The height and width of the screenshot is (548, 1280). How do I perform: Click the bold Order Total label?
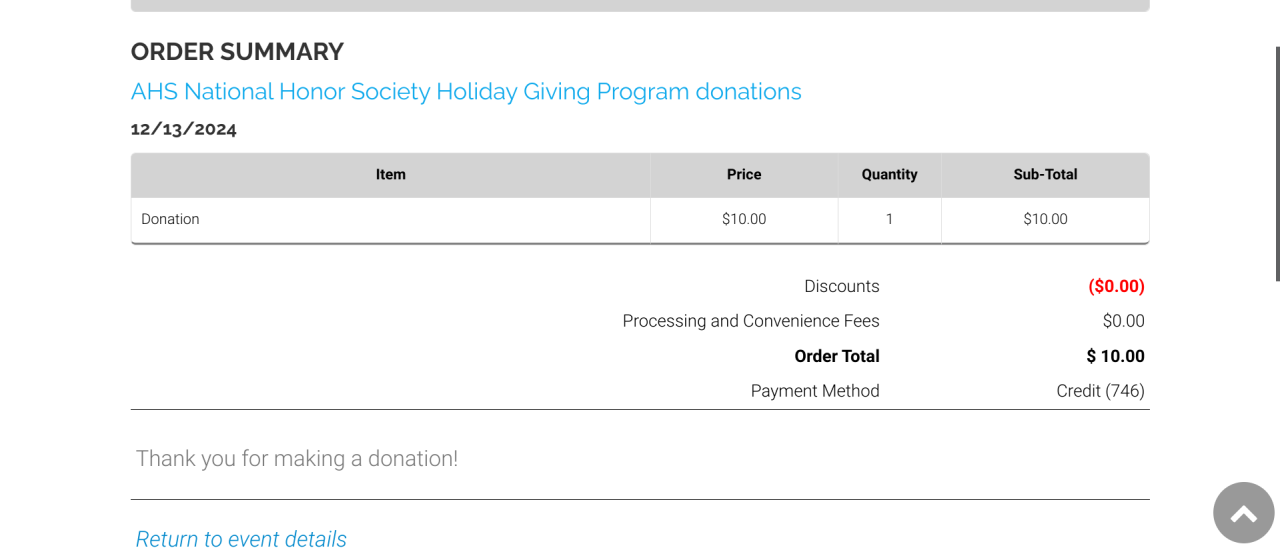click(x=836, y=356)
